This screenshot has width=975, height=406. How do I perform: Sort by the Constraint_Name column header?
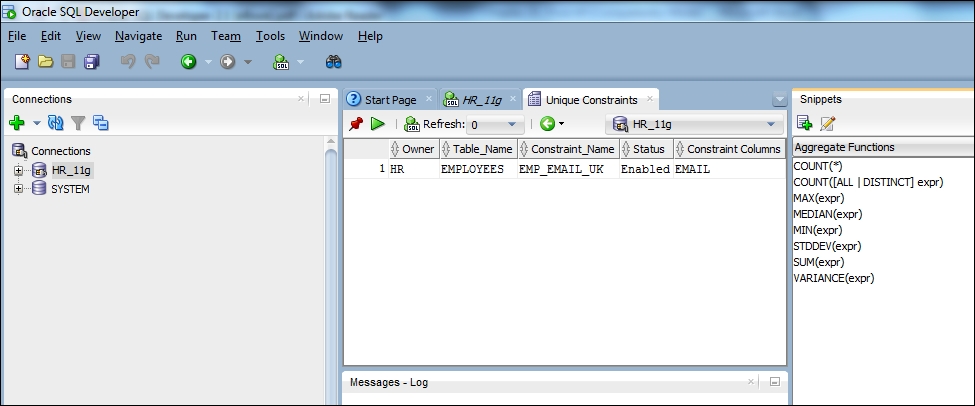tap(568, 149)
